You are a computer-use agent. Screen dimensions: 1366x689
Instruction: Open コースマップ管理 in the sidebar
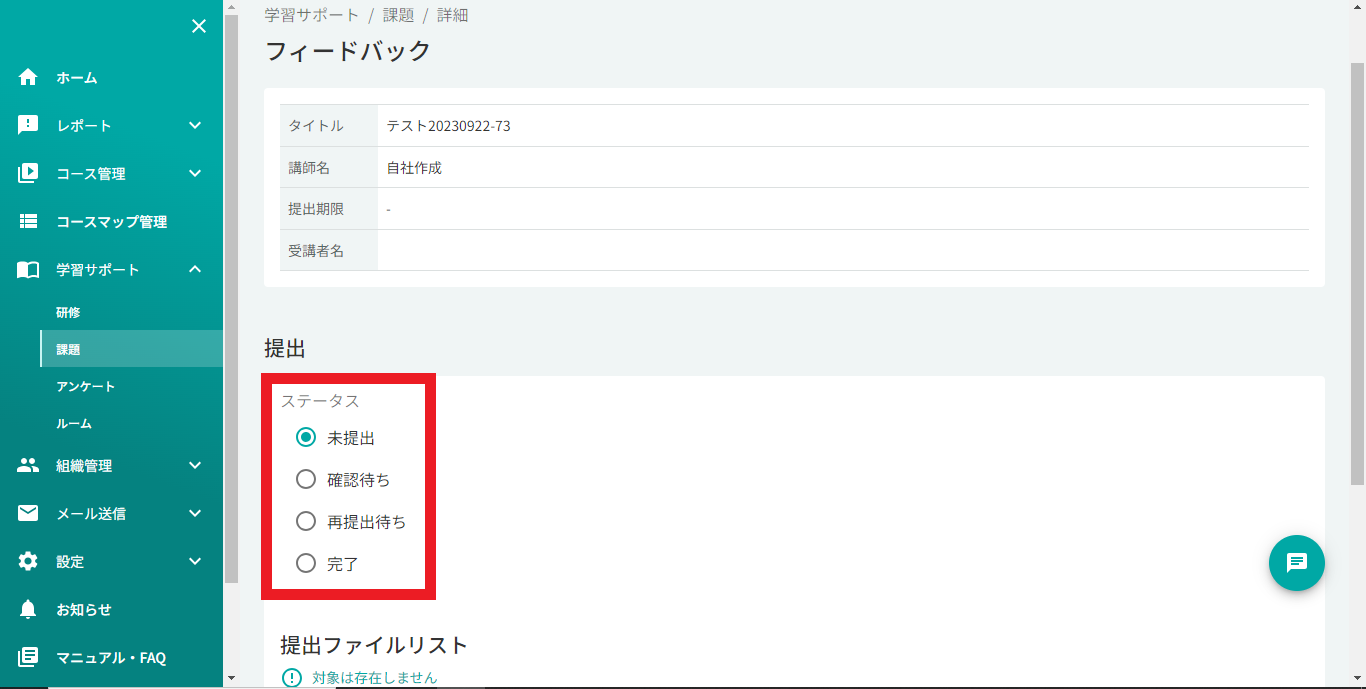[x=112, y=222]
